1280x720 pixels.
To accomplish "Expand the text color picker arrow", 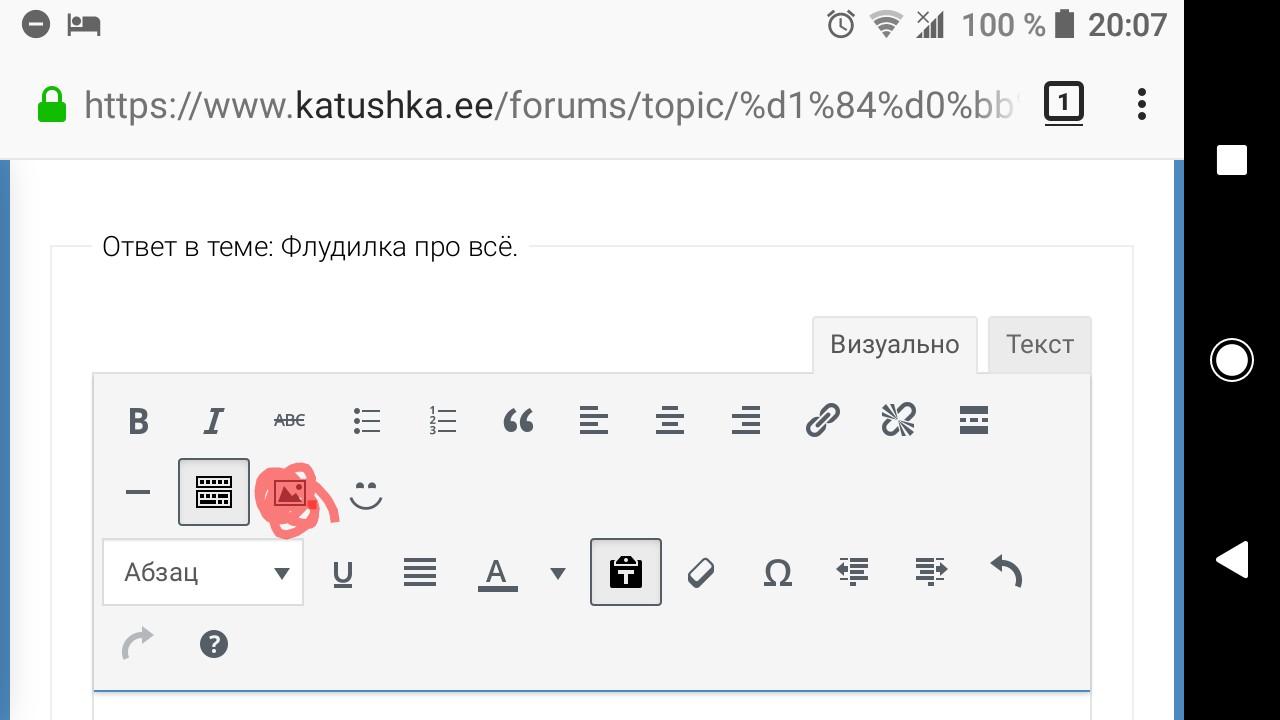I will point(558,573).
